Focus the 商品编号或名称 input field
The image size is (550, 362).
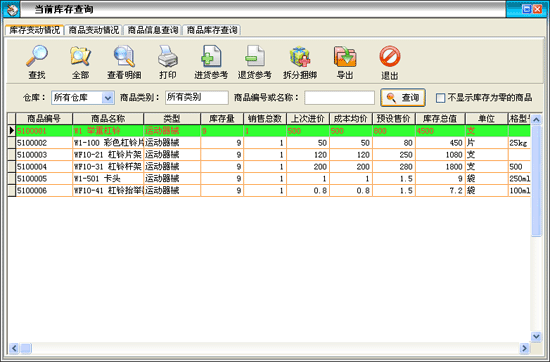(340, 98)
